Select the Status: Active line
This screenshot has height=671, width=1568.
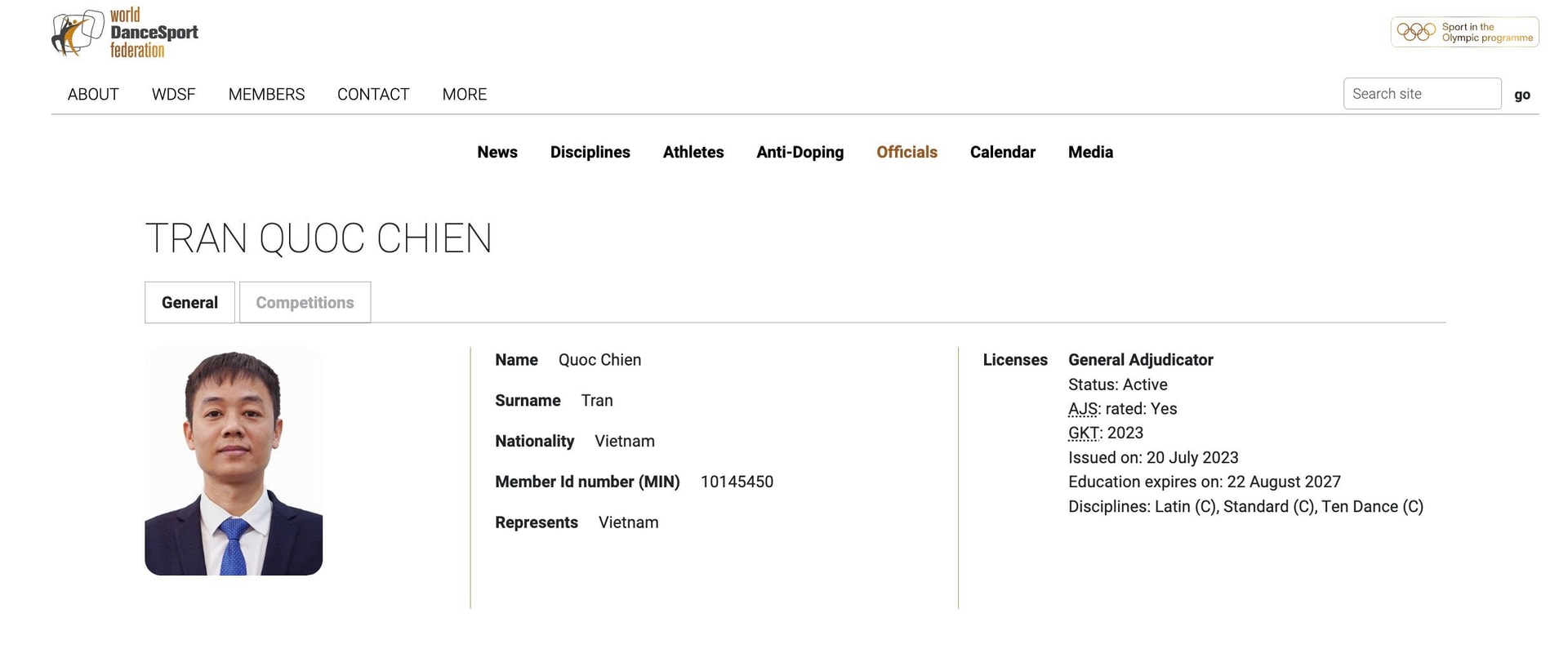1117,384
